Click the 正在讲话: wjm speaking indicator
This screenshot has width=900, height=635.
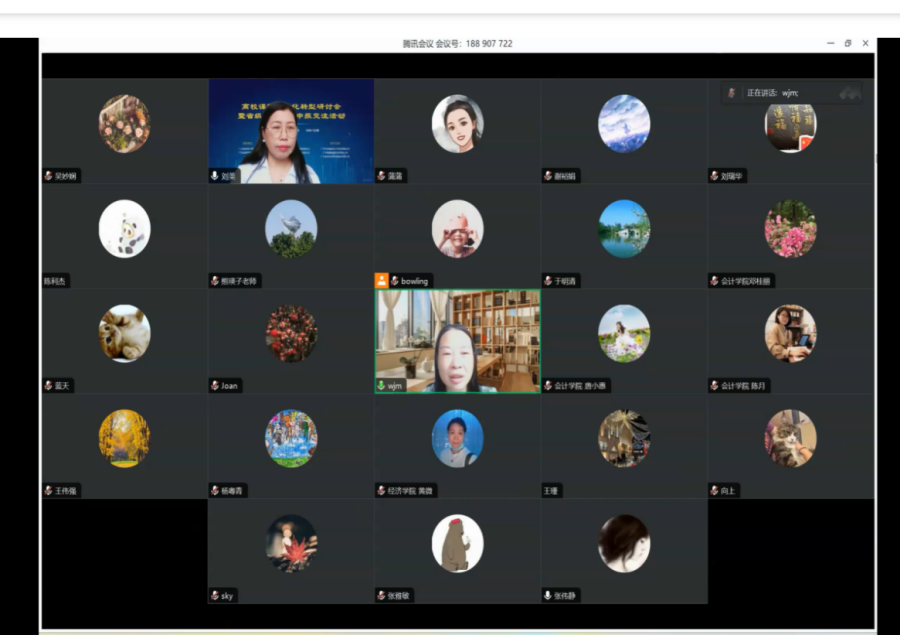pyautogui.click(x=790, y=93)
